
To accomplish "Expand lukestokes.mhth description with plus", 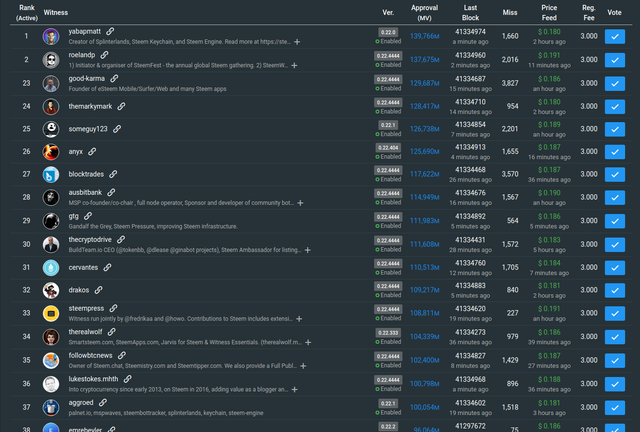I will tap(295, 390).
